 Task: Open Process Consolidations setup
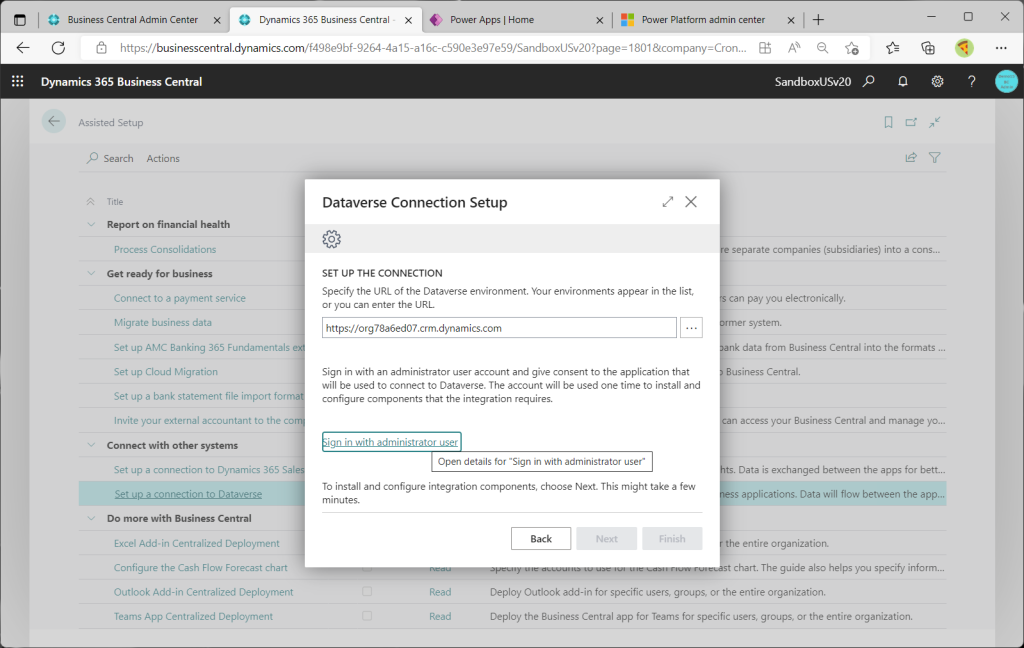click(165, 249)
